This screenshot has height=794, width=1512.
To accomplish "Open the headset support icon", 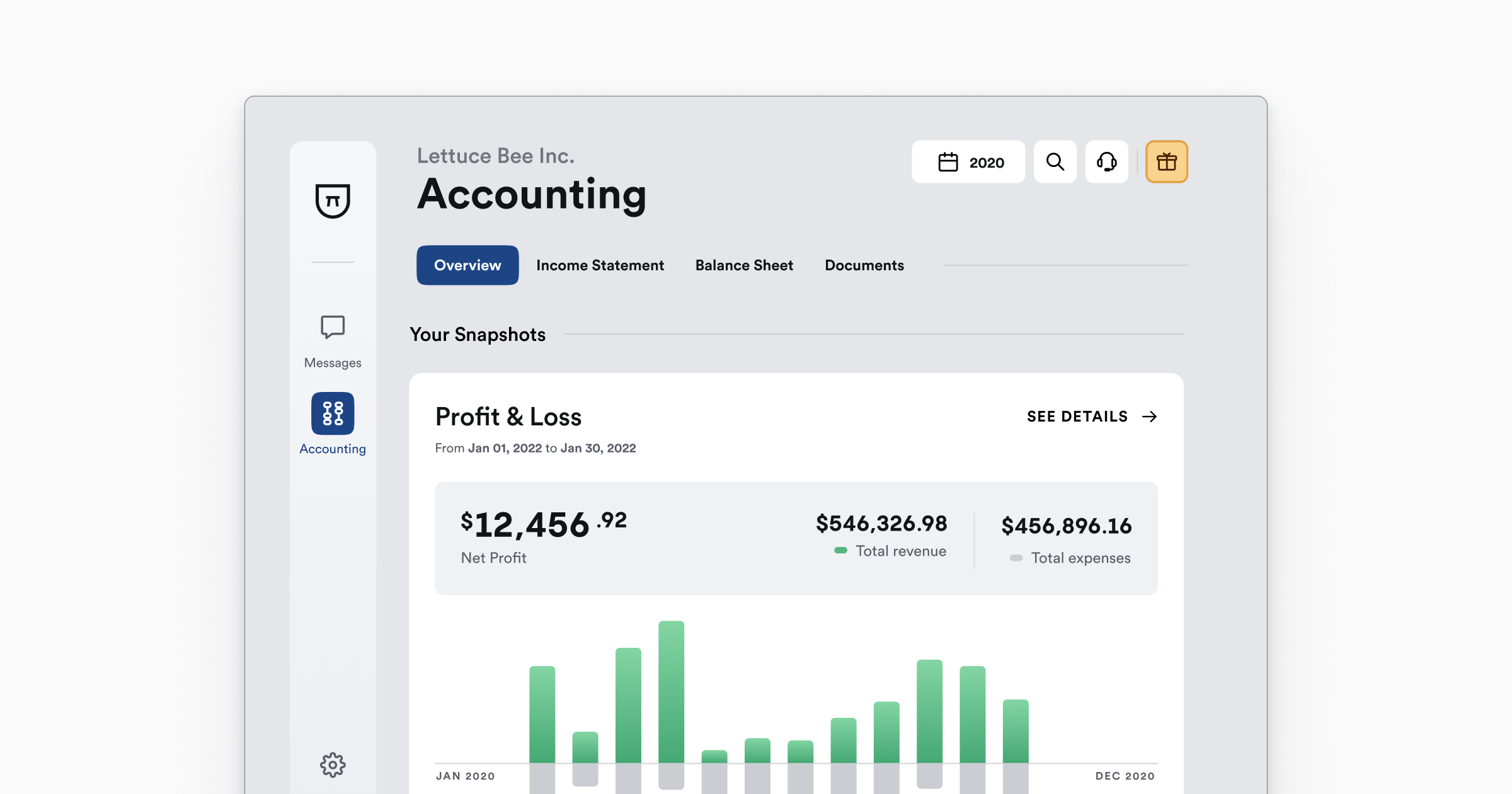I will (1107, 162).
